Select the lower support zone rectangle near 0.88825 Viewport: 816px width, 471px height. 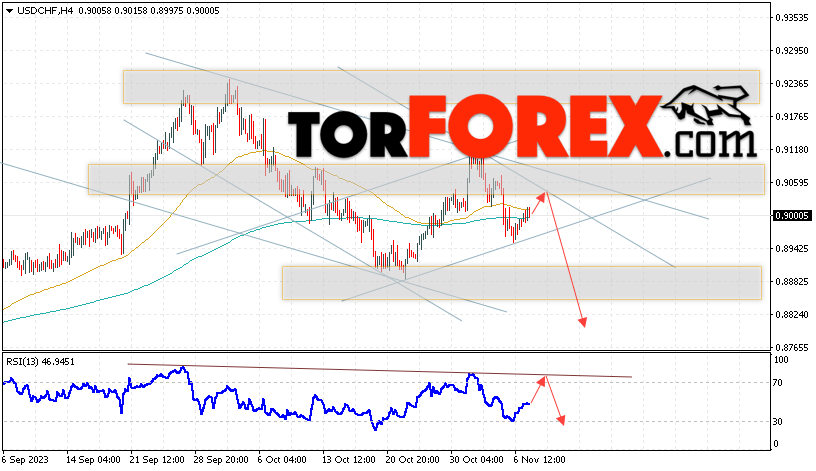[x=521, y=283]
